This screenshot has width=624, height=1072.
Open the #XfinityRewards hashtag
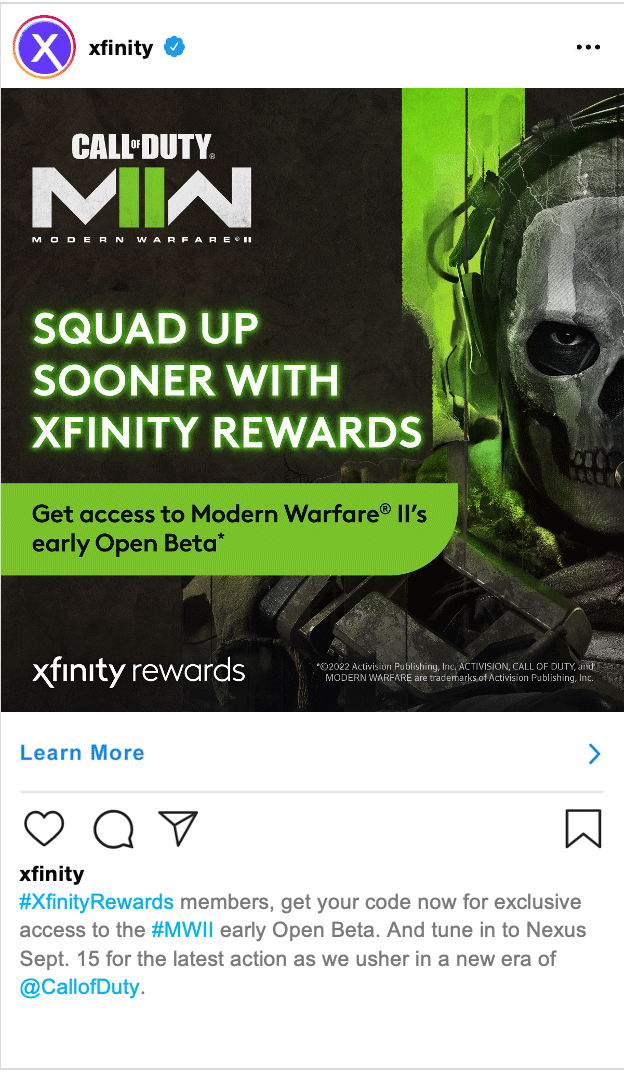pos(96,902)
